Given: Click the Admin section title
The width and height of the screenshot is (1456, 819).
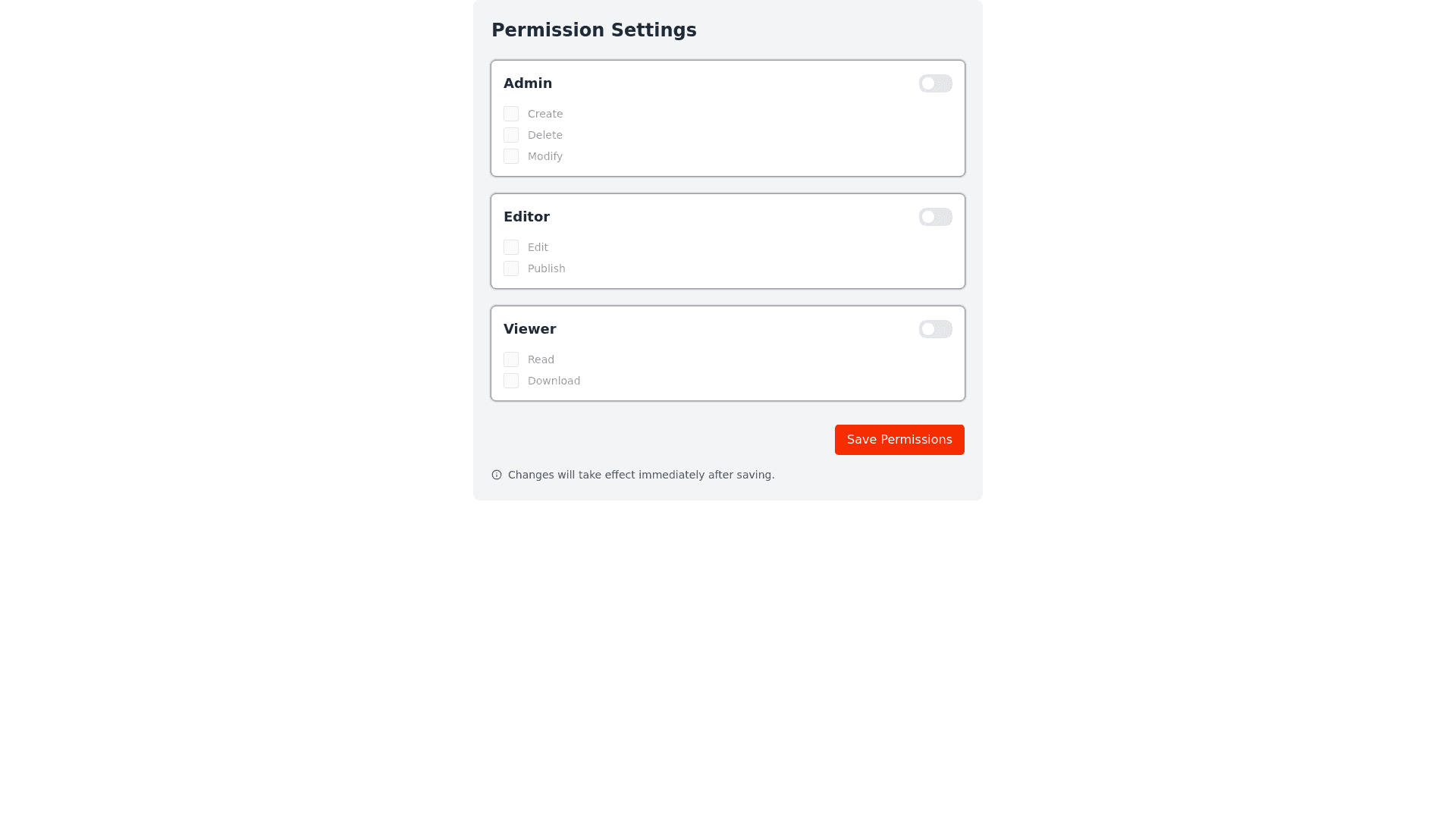Looking at the screenshot, I should pos(528,83).
